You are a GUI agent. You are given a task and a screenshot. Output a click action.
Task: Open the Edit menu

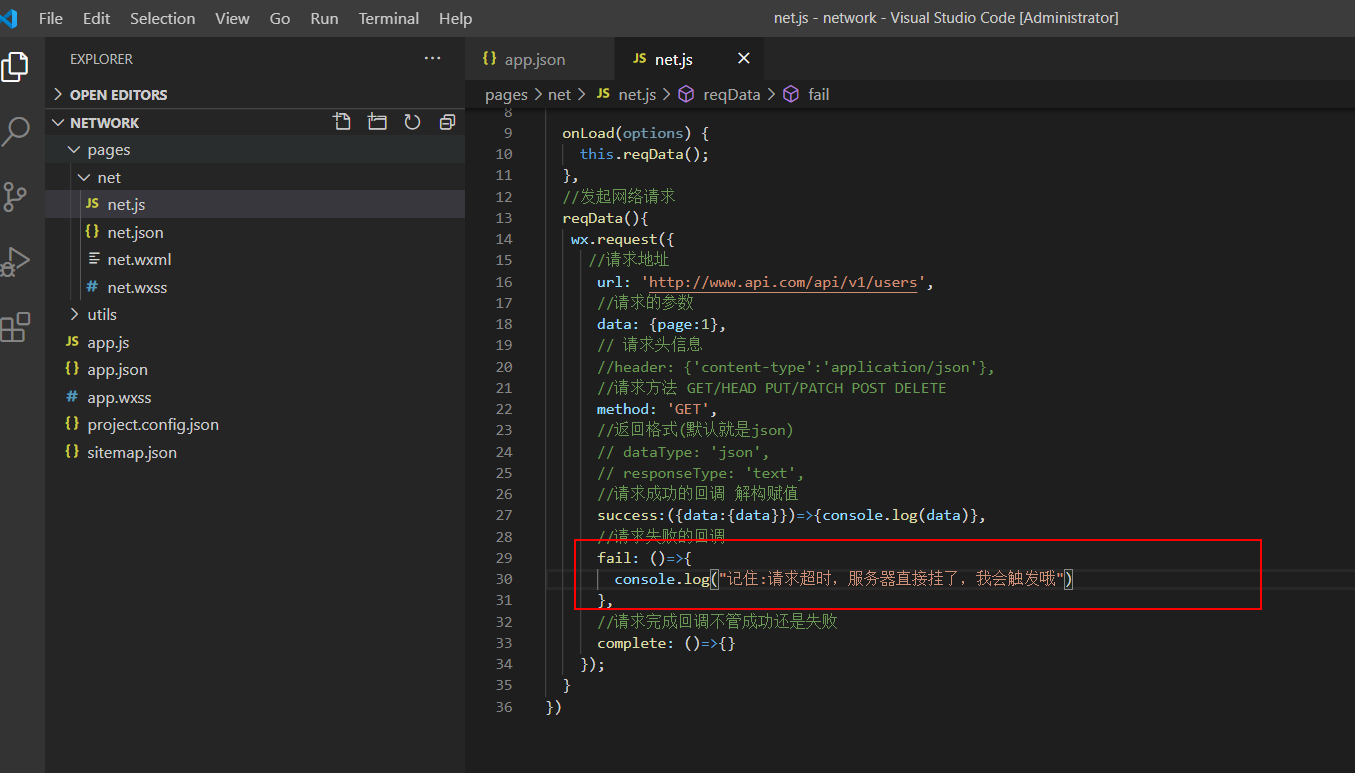[97, 18]
